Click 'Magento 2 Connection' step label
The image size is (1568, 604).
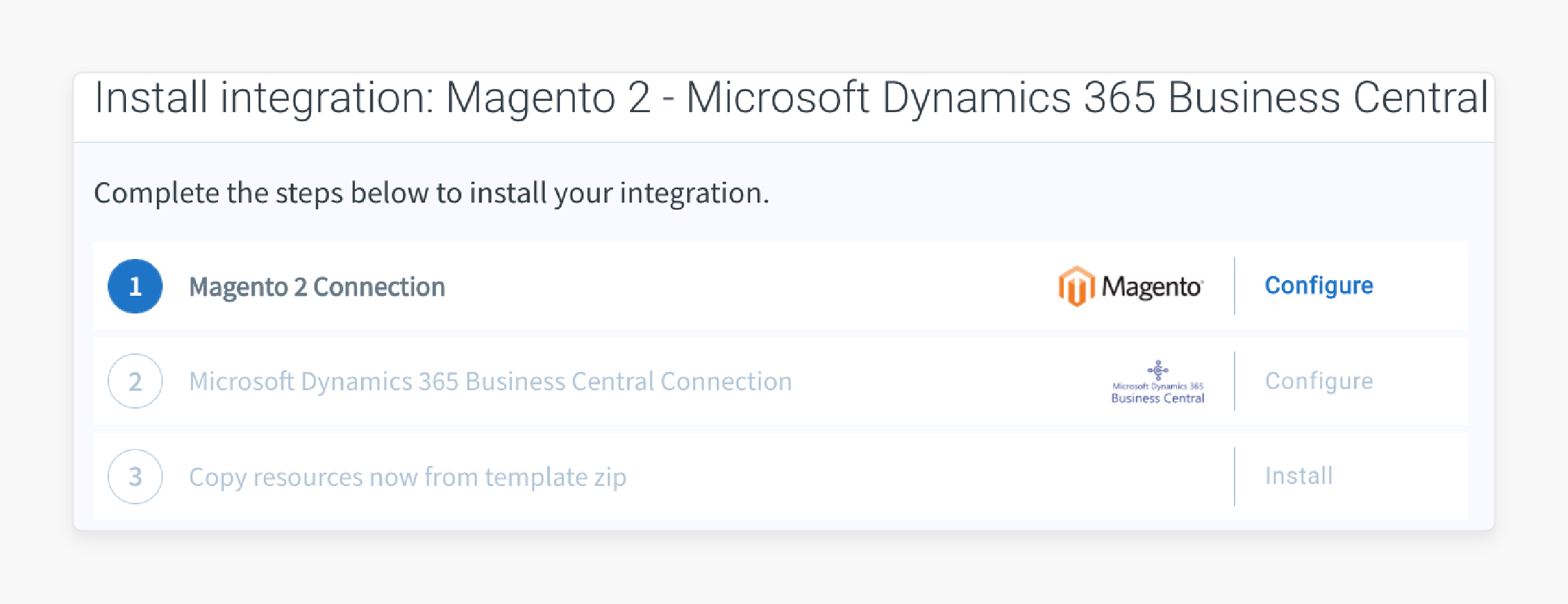click(317, 287)
